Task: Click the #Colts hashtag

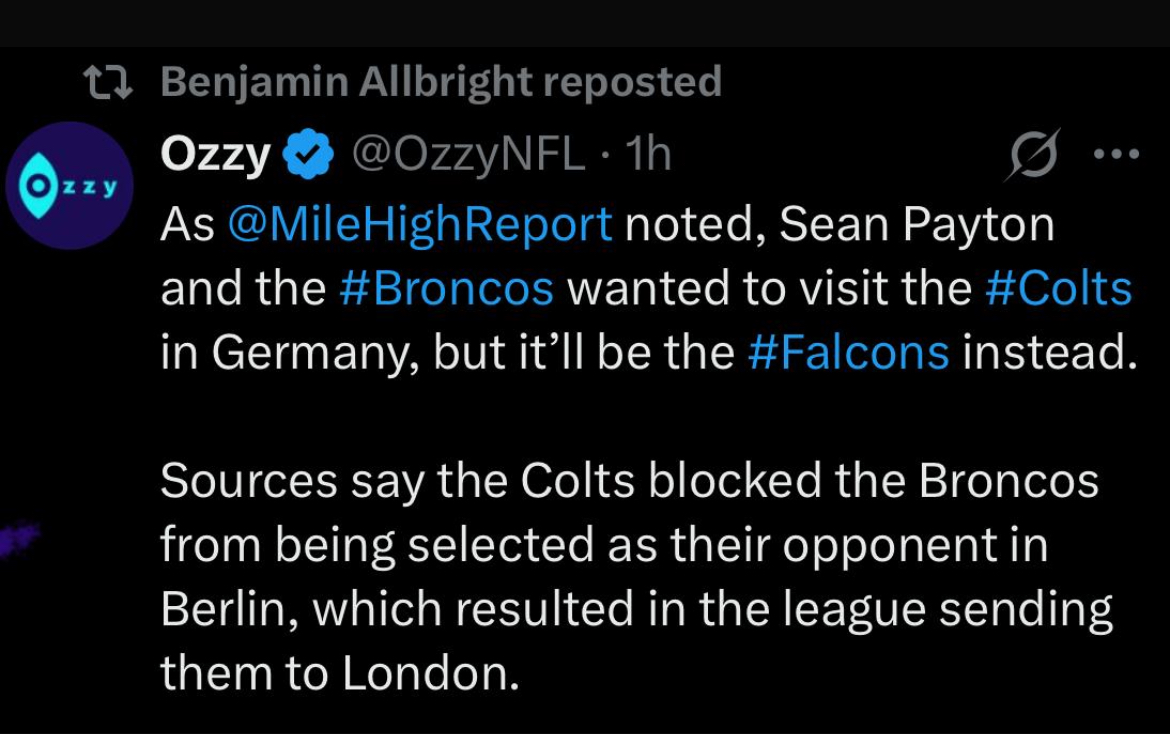Action: pyautogui.click(x=1058, y=289)
